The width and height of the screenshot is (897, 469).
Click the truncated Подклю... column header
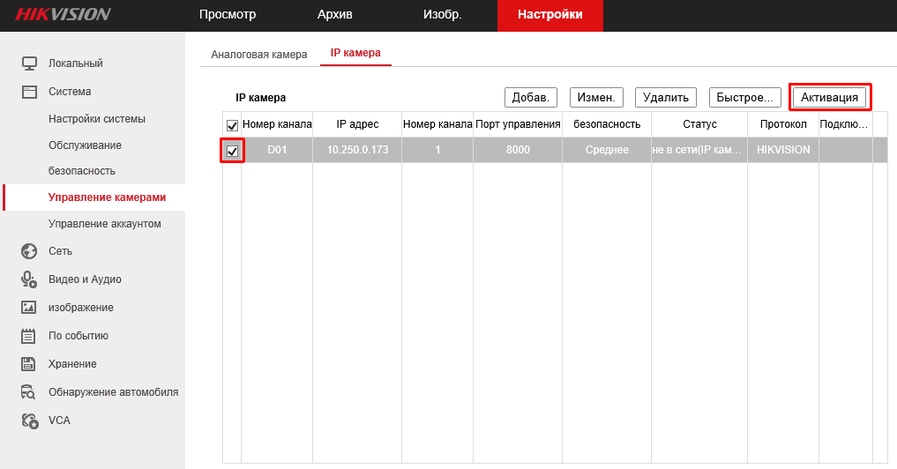(x=844, y=124)
